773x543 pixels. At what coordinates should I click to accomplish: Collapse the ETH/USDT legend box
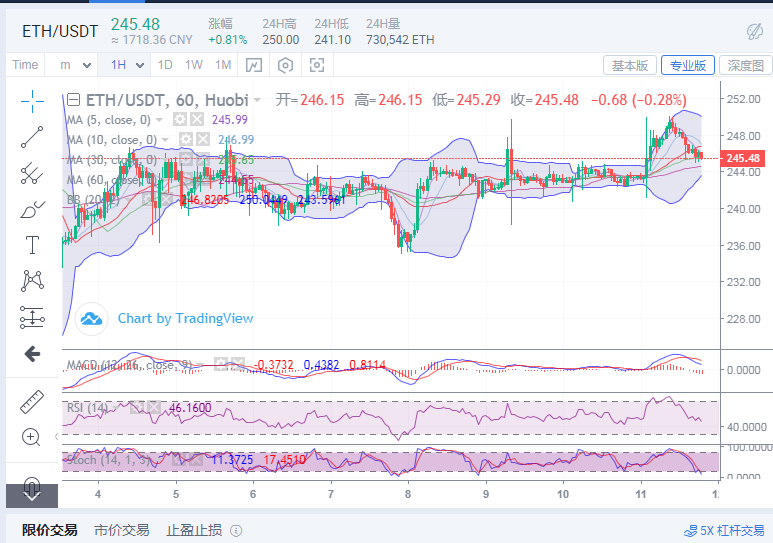(72, 100)
